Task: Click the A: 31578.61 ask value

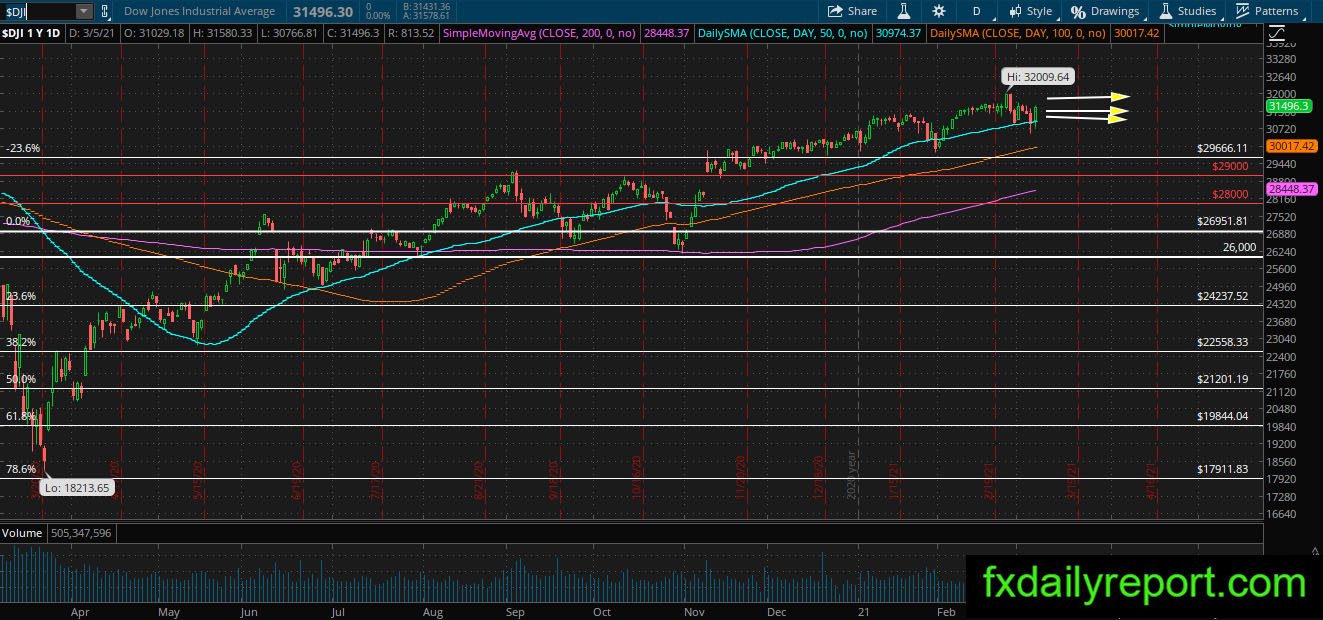Action: click(427, 16)
